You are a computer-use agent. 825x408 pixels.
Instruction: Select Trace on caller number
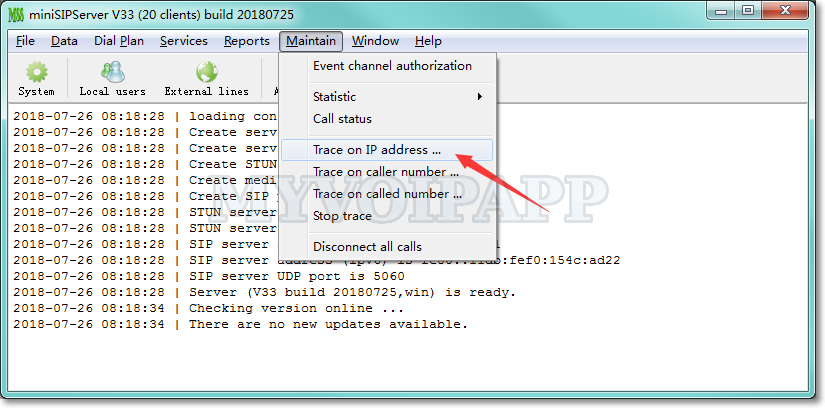pyautogui.click(x=387, y=172)
